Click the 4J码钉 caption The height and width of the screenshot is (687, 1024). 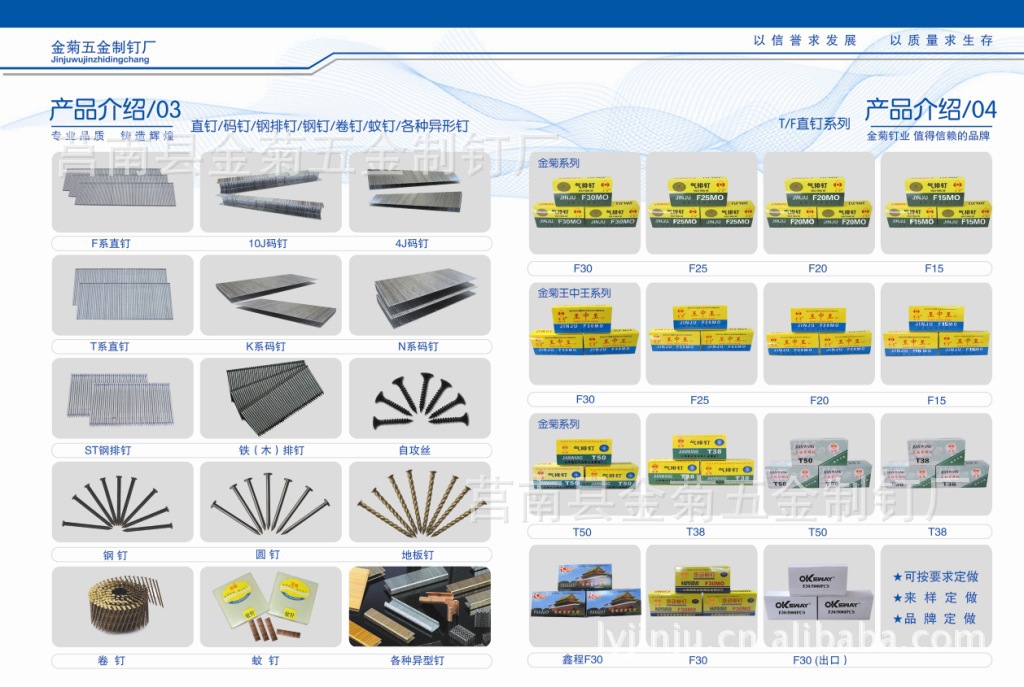point(412,244)
